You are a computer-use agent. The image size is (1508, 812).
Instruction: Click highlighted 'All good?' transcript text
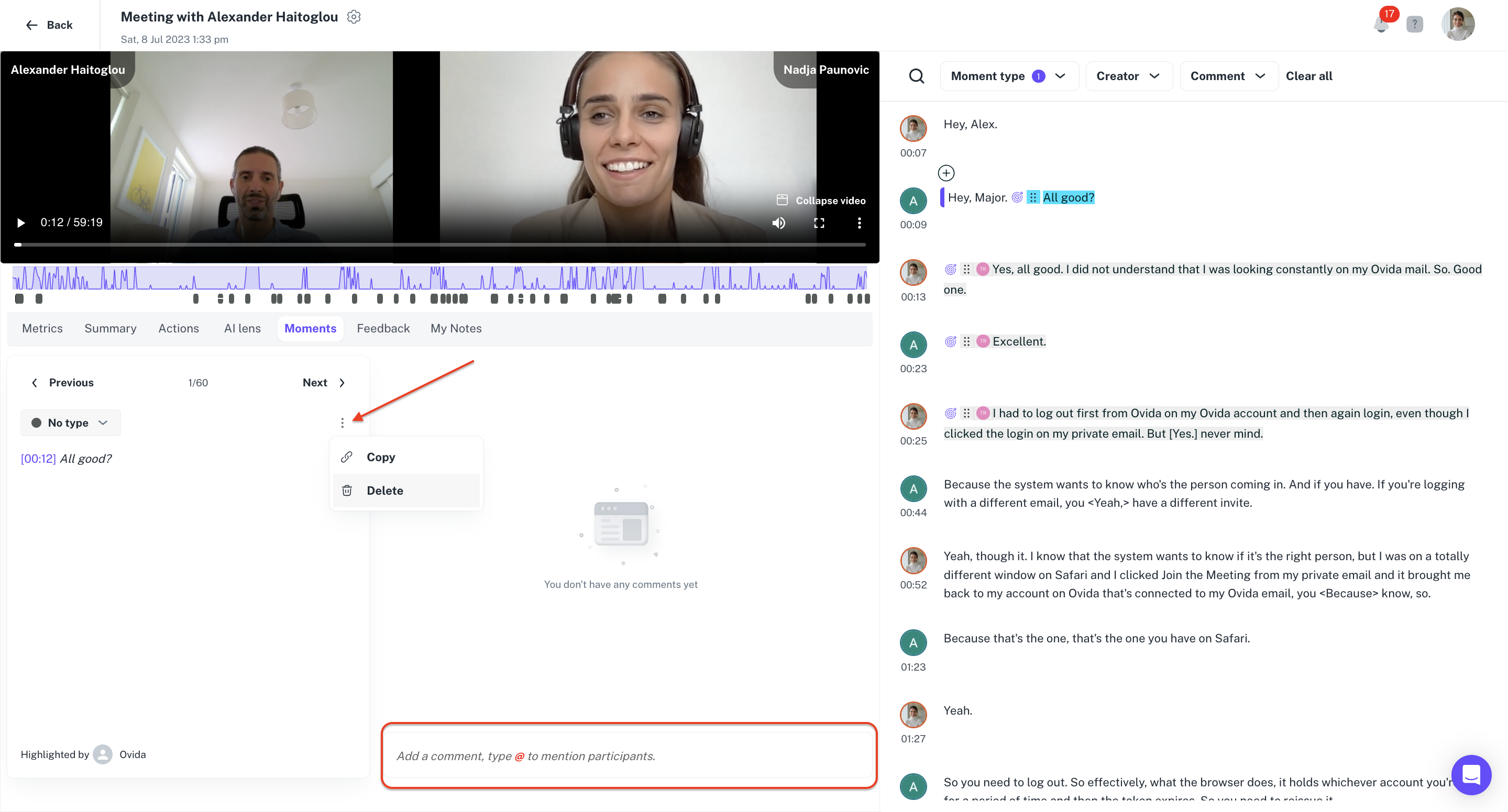tap(1069, 197)
